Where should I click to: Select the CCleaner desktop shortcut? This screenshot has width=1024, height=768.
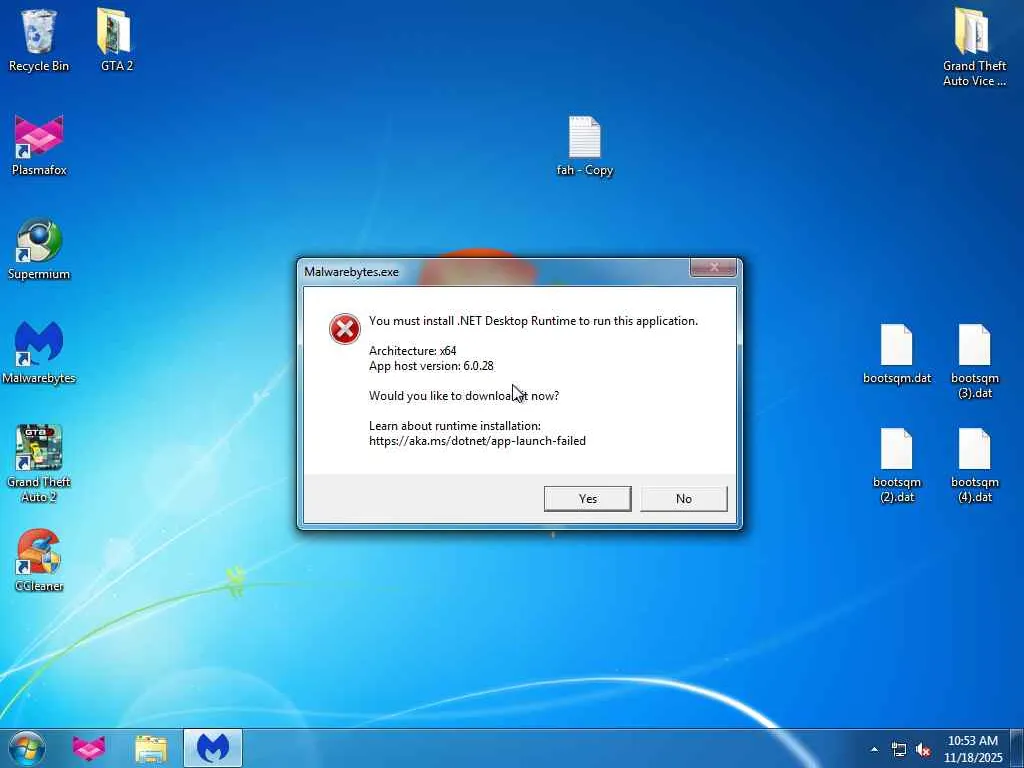(x=39, y=560)
